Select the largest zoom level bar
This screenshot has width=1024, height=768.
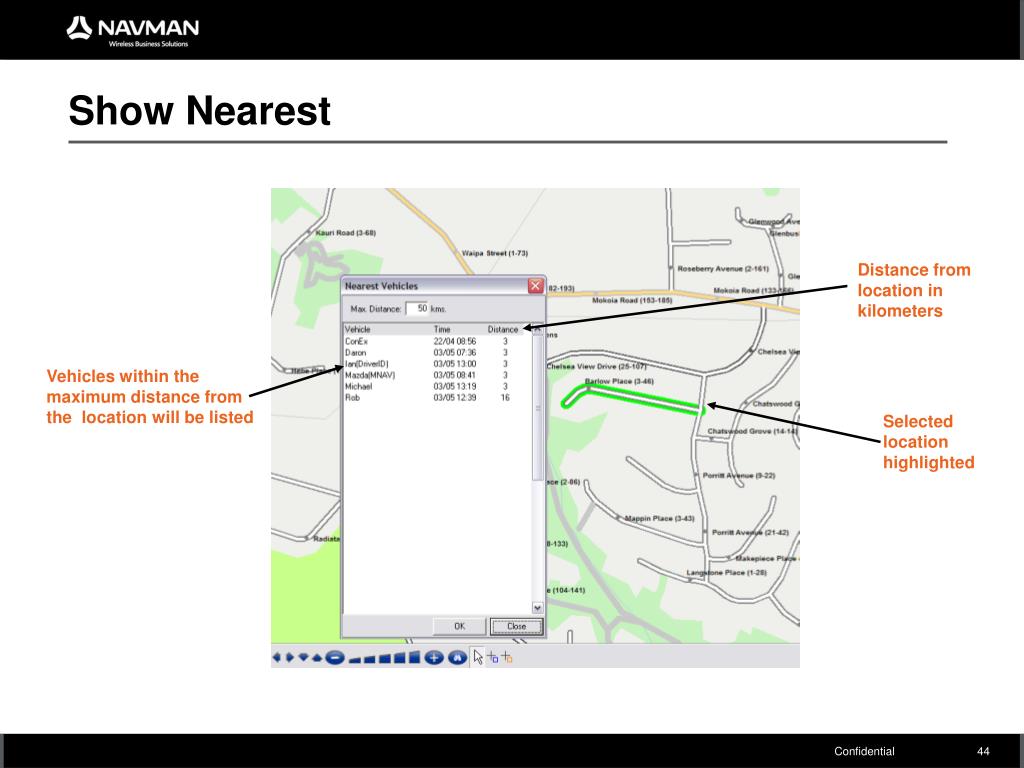[x=414, y=656]
